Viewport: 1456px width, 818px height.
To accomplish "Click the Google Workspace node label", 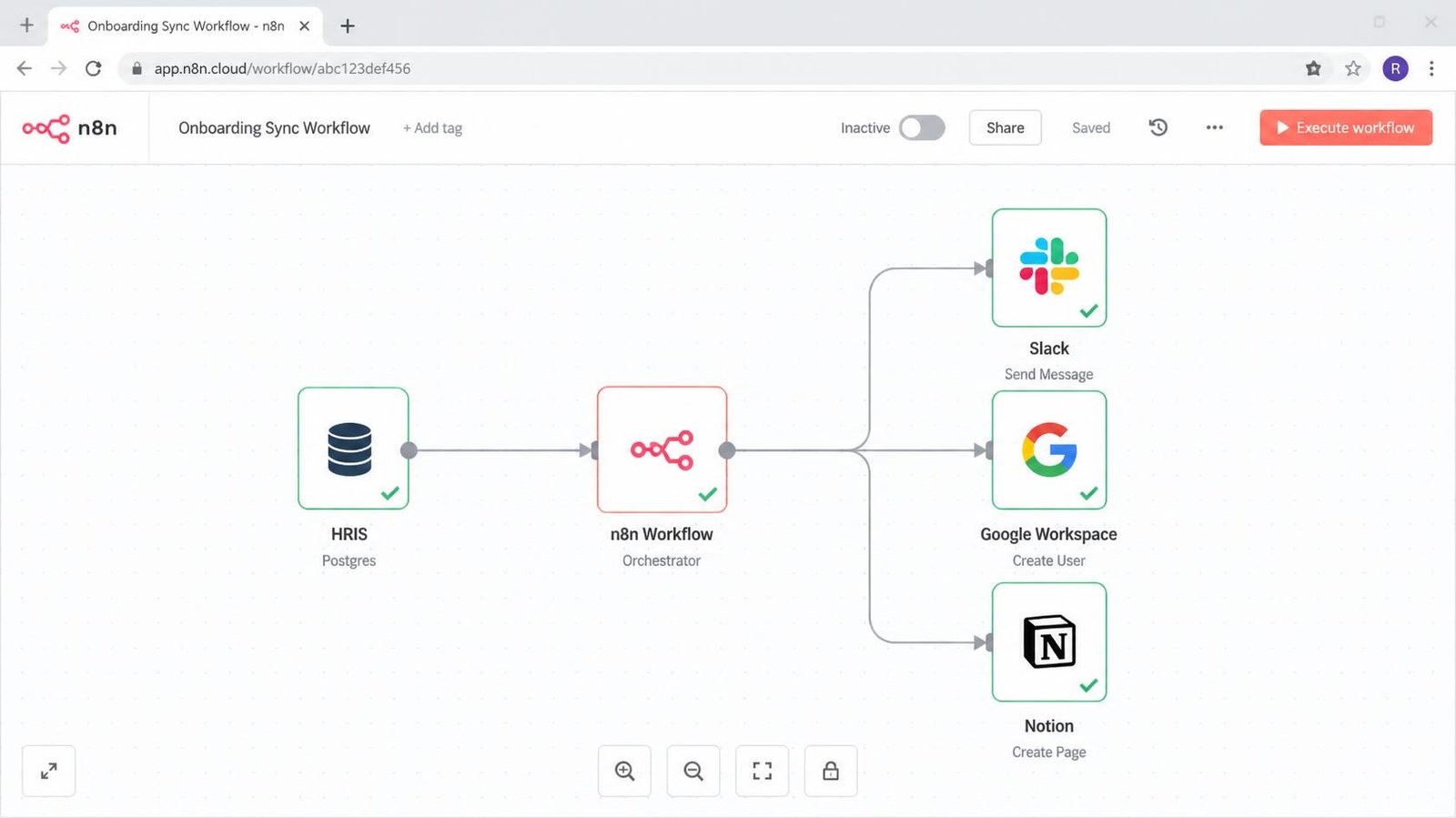I will click(x=1048, y=534).
